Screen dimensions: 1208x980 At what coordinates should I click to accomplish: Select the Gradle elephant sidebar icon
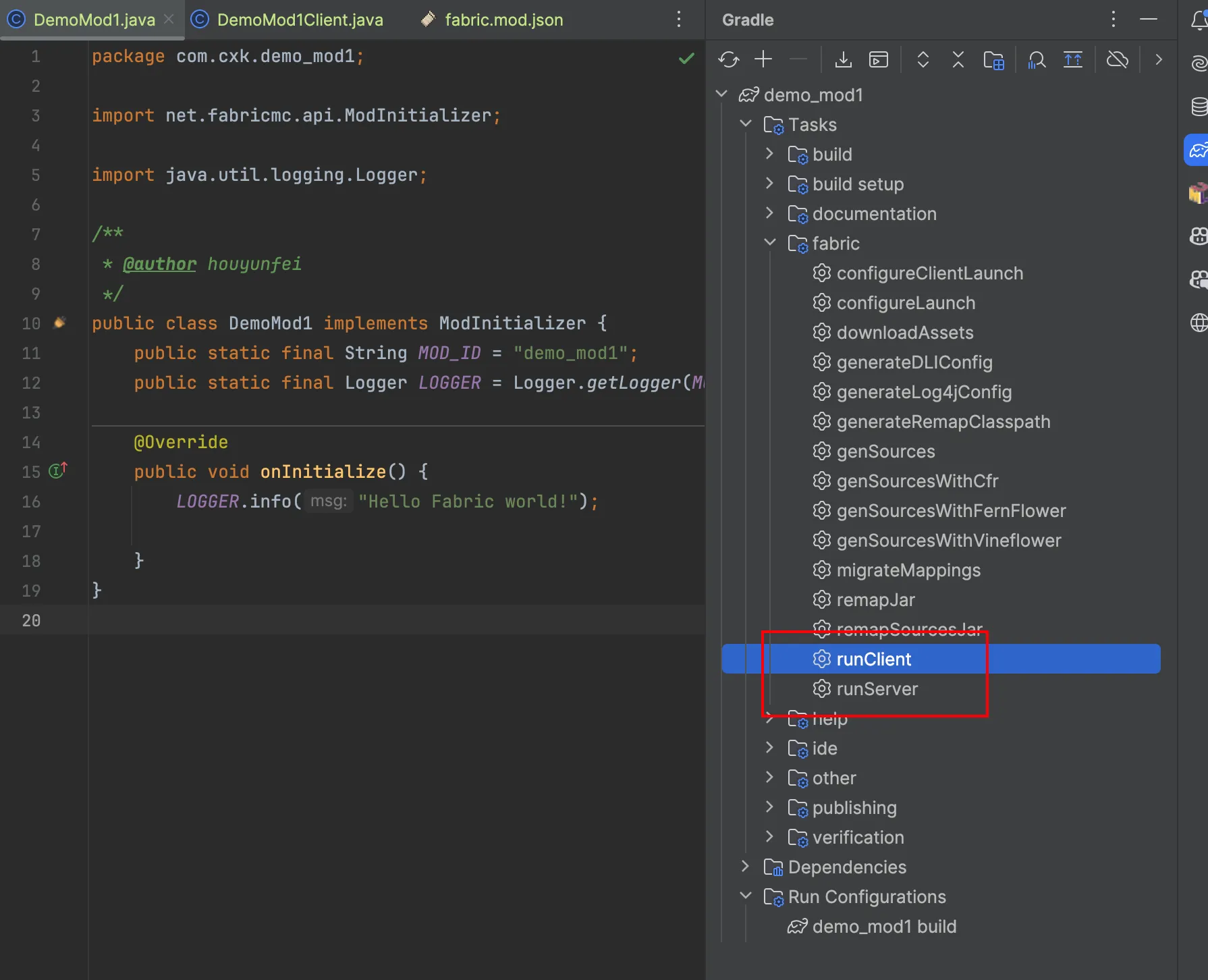(x=1197, y=150)
